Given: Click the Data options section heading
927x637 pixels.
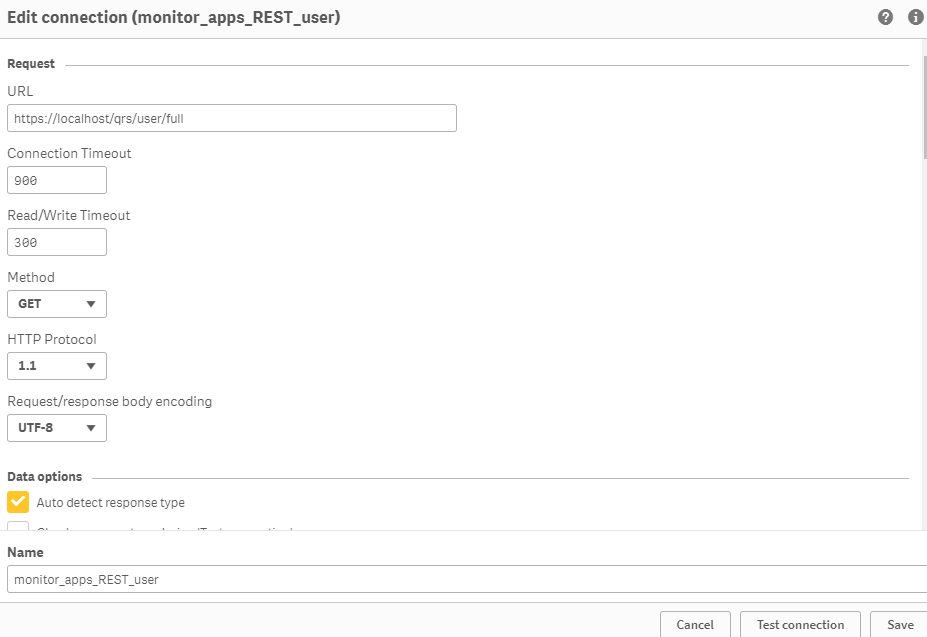Looking at the screenshot, I should point(45,477).
